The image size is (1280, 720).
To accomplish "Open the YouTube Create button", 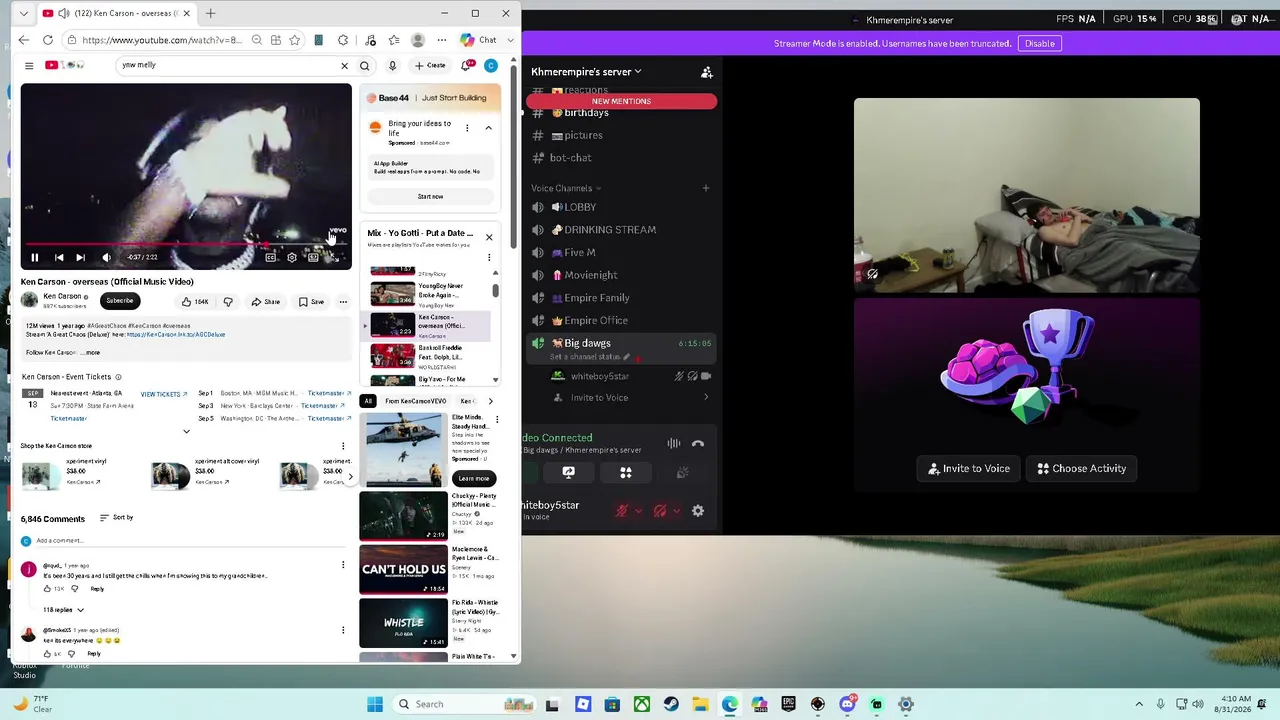I will click(x=431, y=66).
